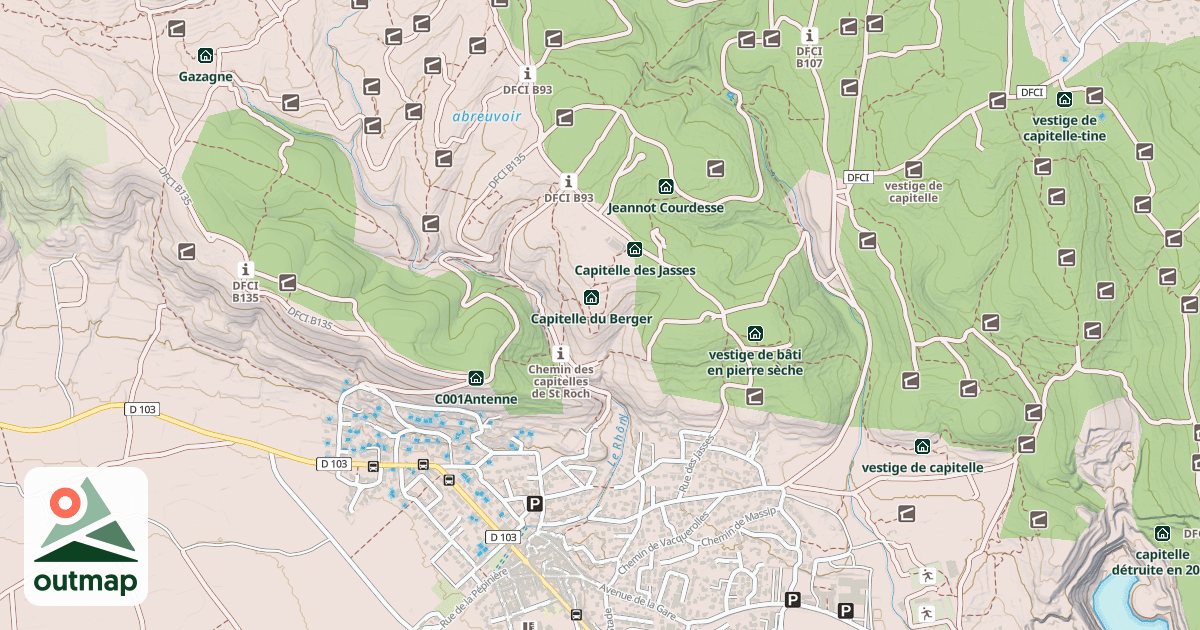Click the Chemin de Vacquerolles street label
The image size is (1200, 630).
point(664,542)
